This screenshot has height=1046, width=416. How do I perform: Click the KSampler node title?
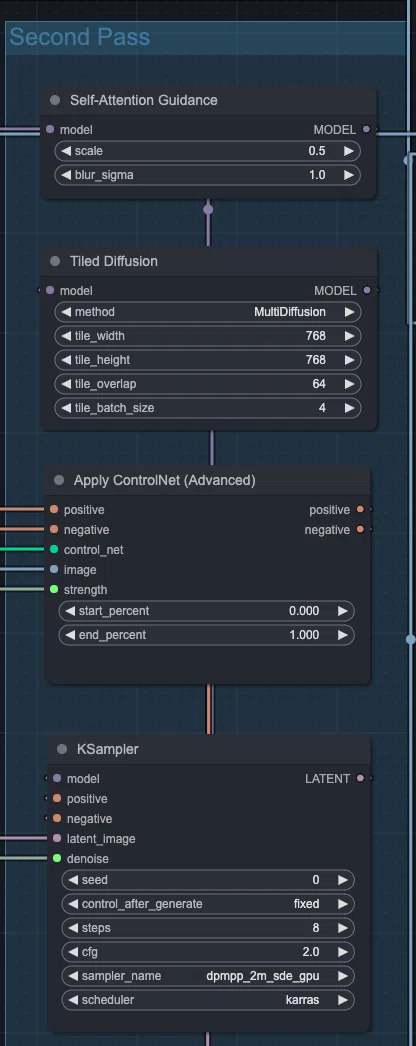click(x=108, y=749)
